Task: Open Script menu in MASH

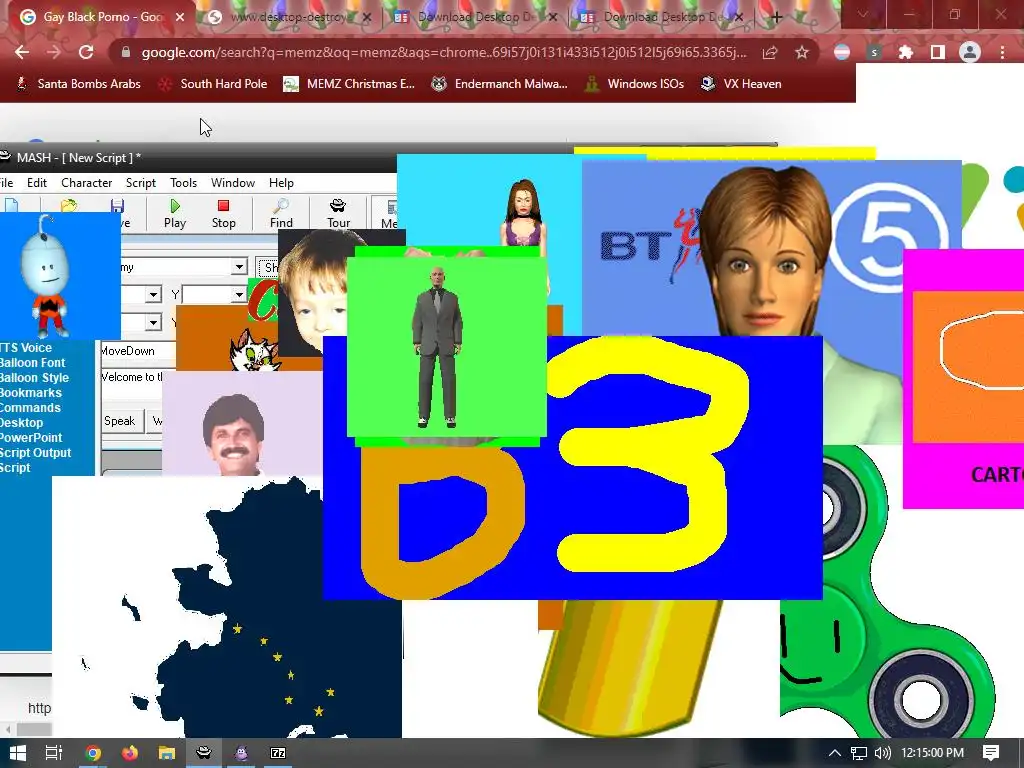Action: pos(140,183)
